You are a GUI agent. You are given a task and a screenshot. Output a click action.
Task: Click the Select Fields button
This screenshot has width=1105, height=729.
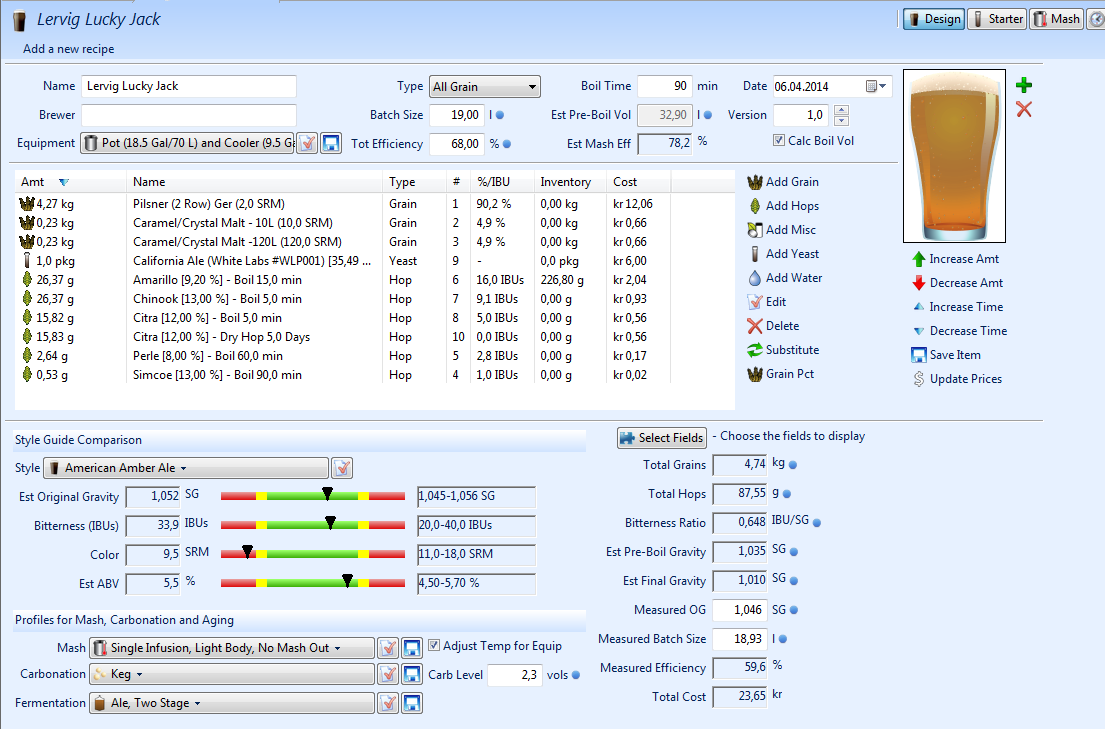point(662,438)
